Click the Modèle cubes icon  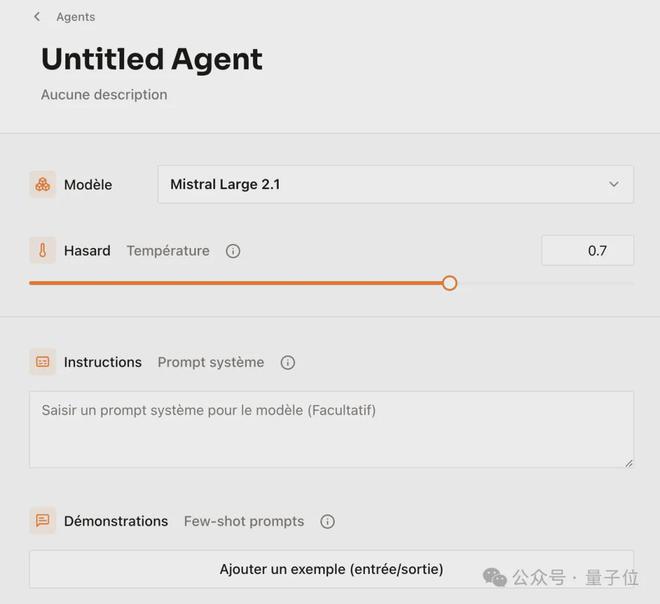point(42,184)
